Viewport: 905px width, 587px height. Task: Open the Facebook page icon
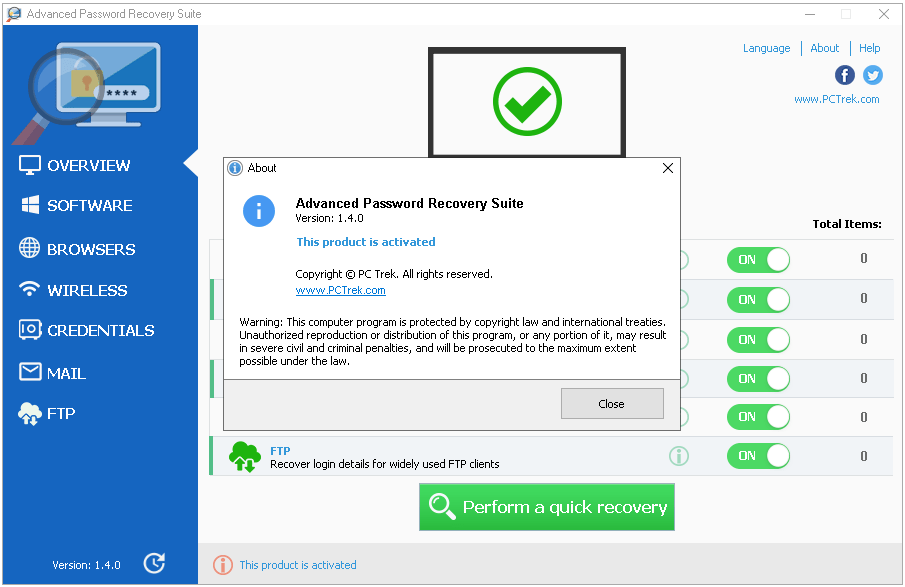click(845, 75)
